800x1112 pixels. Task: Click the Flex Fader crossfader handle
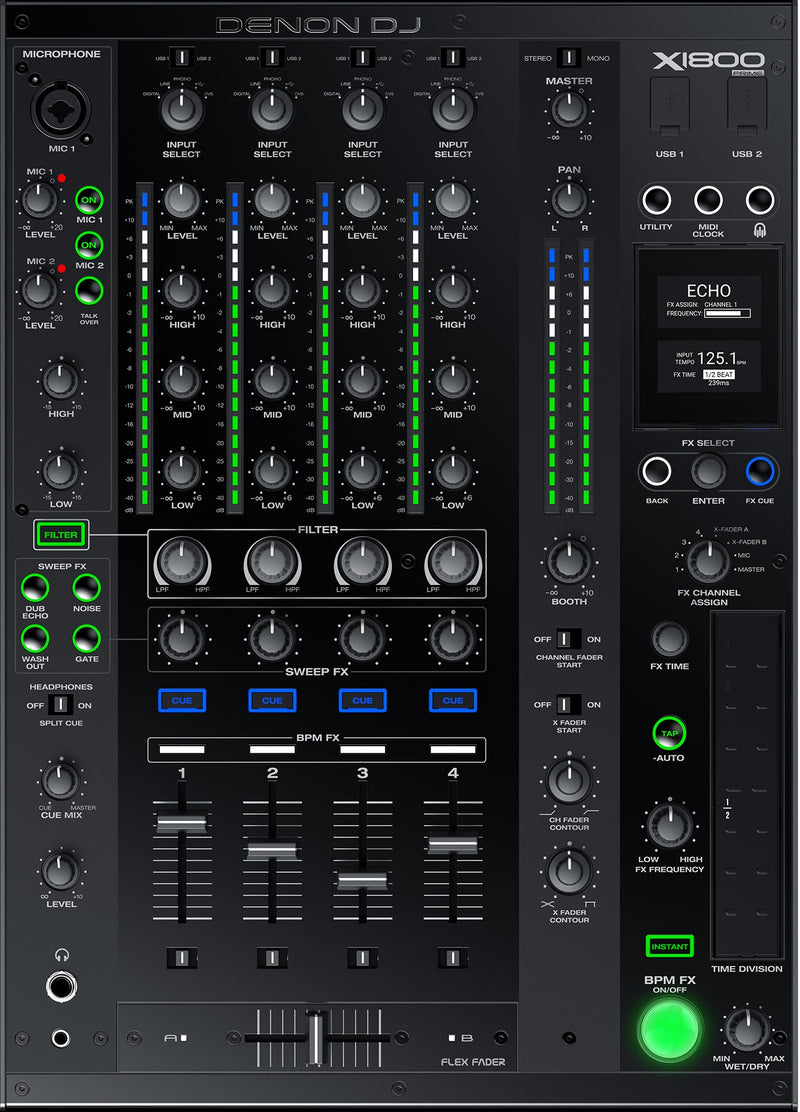pos(317,1038)
